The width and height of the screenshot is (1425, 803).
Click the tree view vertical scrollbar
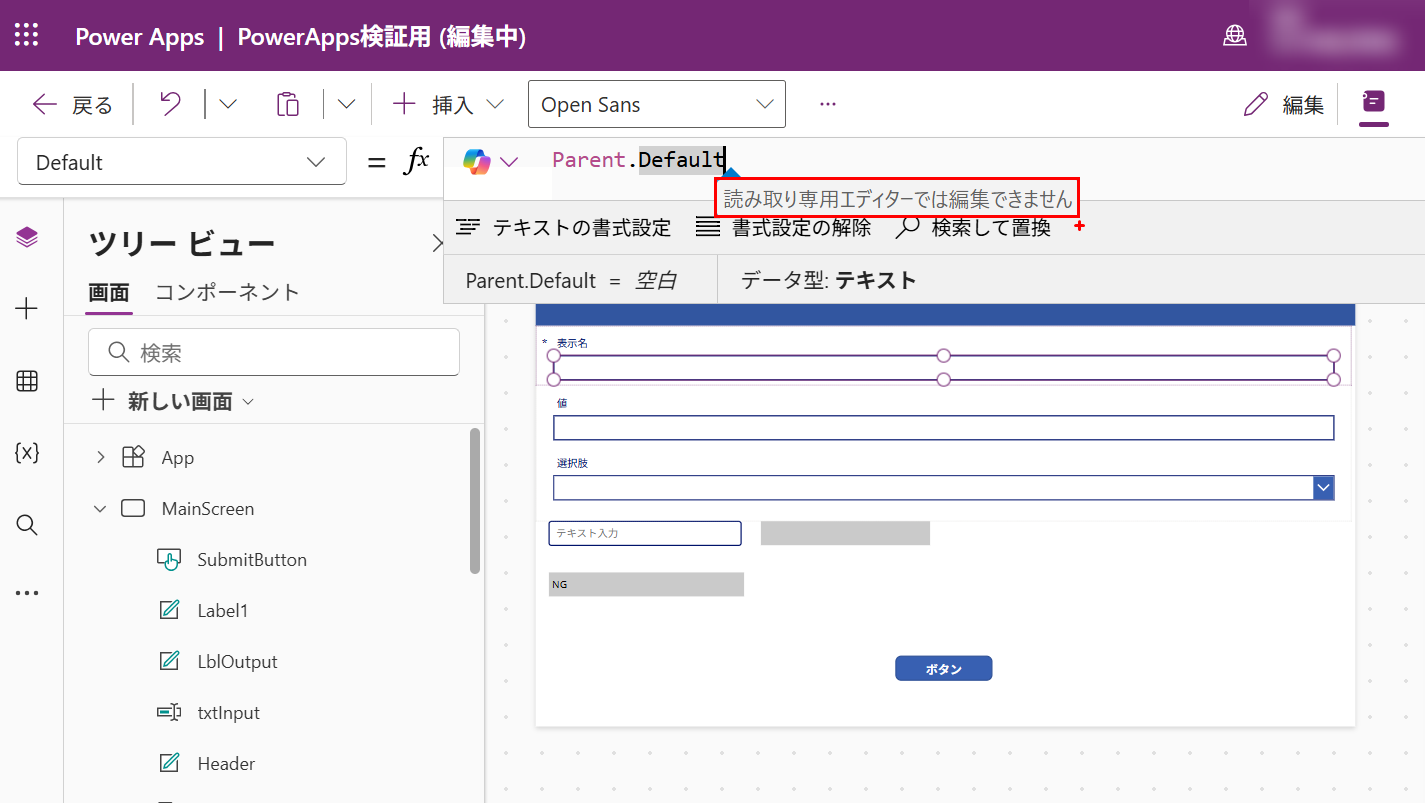(475, 500)
